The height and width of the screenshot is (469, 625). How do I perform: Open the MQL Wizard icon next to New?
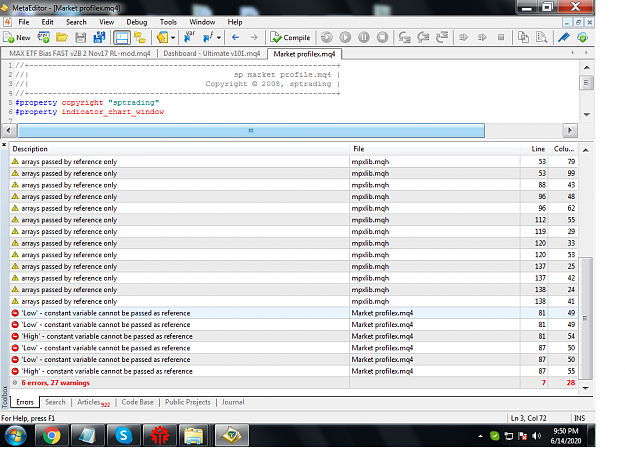click(x=43, y=37)
